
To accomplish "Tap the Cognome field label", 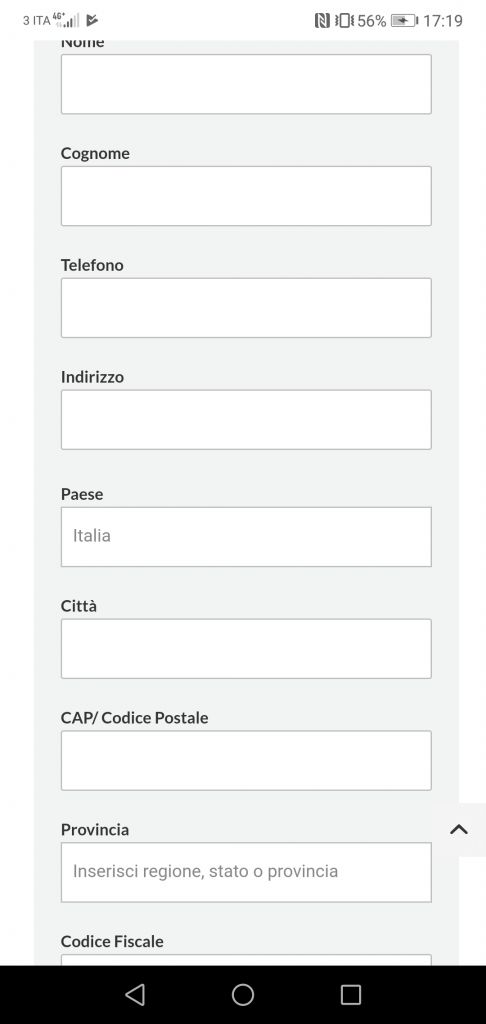I will point(95,153).
